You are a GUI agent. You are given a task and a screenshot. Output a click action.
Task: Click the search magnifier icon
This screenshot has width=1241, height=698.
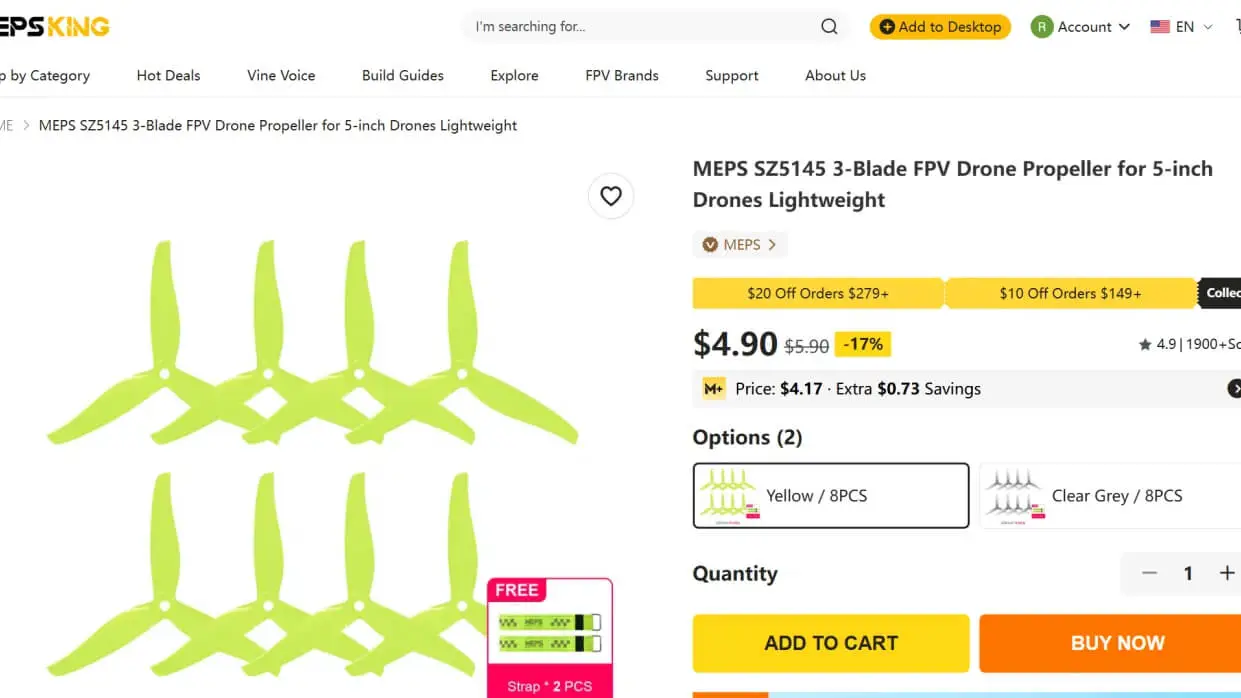(x=829, y=27)
